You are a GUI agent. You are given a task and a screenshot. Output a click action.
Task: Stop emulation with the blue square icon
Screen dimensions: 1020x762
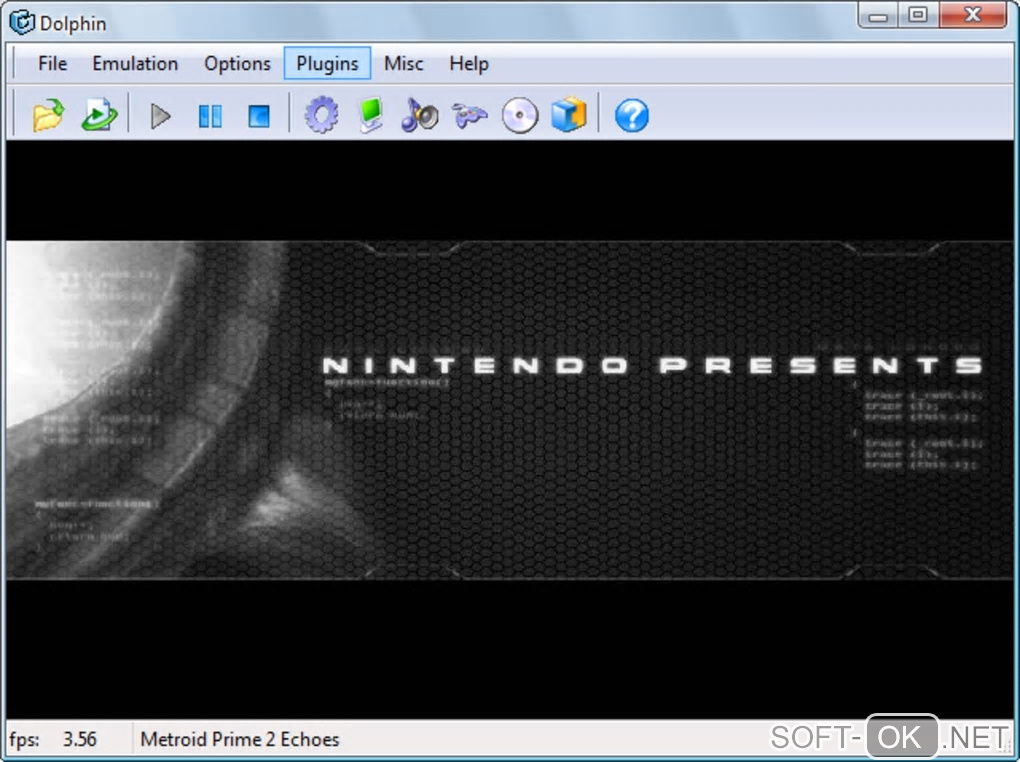coord(259,116)
